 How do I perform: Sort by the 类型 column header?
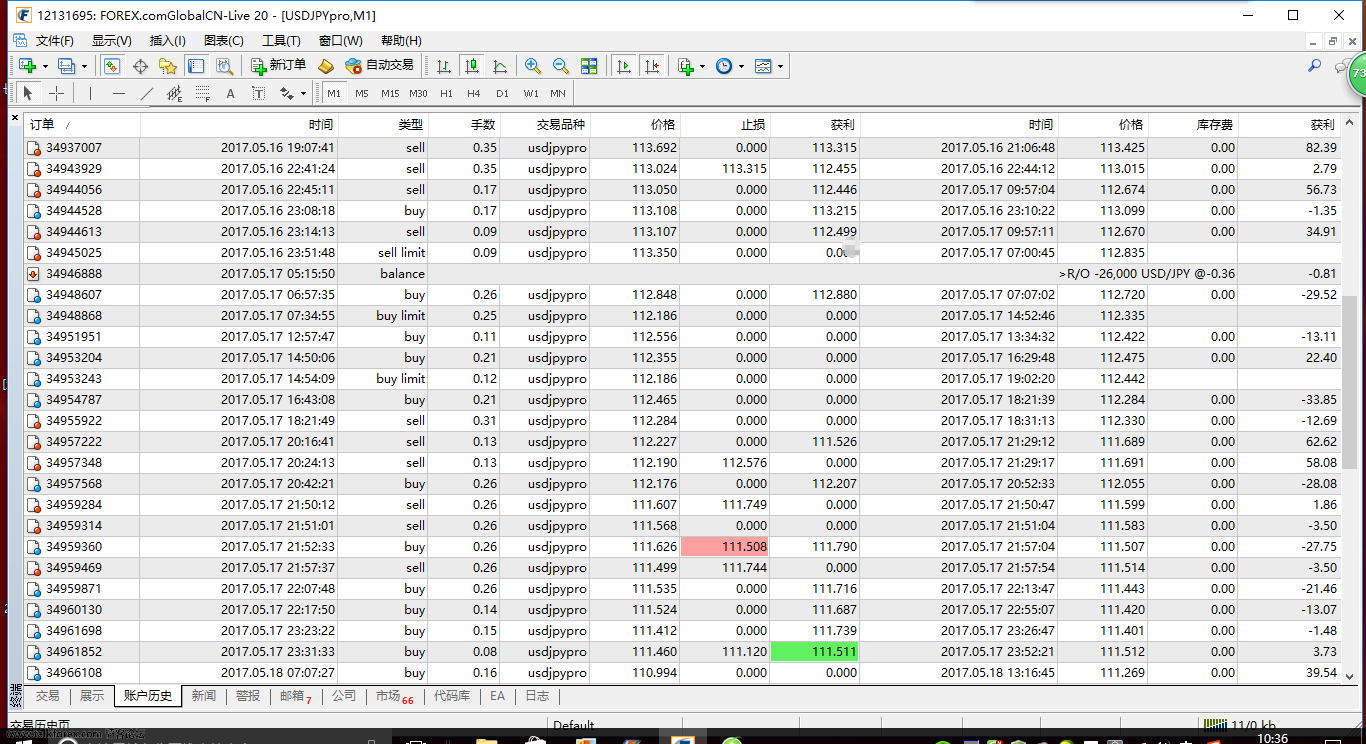384,125
